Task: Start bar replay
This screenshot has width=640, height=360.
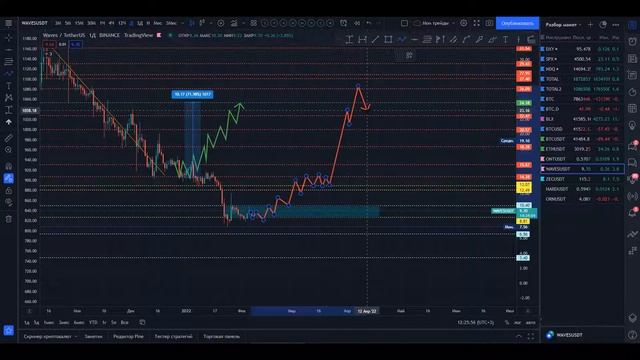Action: pos(357,23)
